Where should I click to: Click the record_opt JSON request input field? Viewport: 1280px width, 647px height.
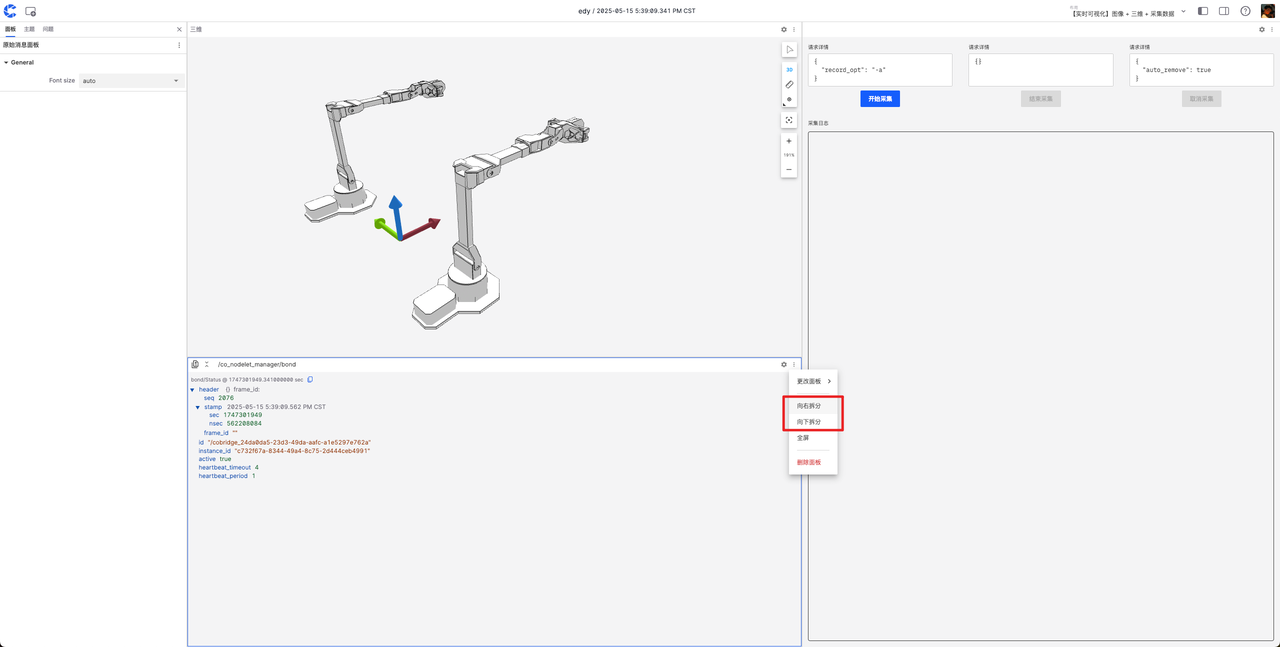coord(880,70)
